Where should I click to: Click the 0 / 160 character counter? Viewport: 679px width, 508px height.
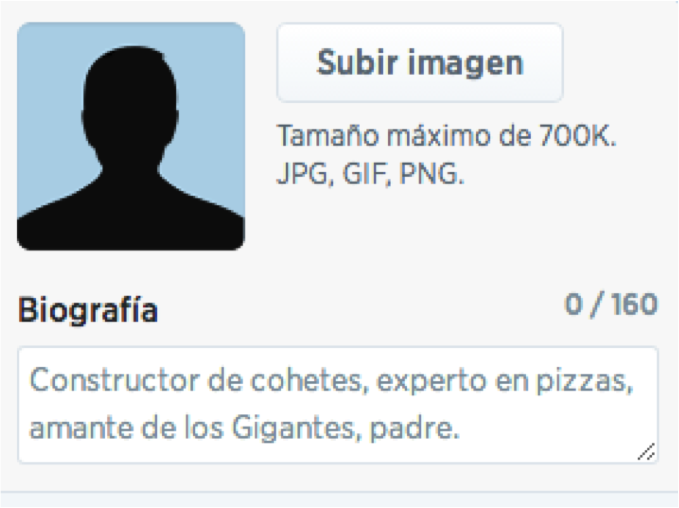pyautogui.click(x=611, y=304)
